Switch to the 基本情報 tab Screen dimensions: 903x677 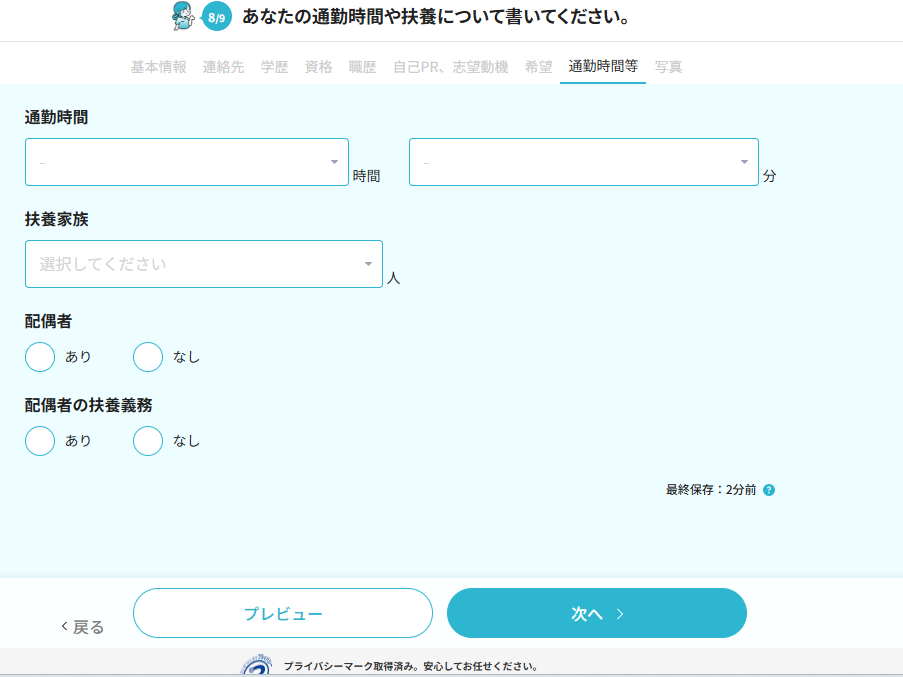point(158,67)
